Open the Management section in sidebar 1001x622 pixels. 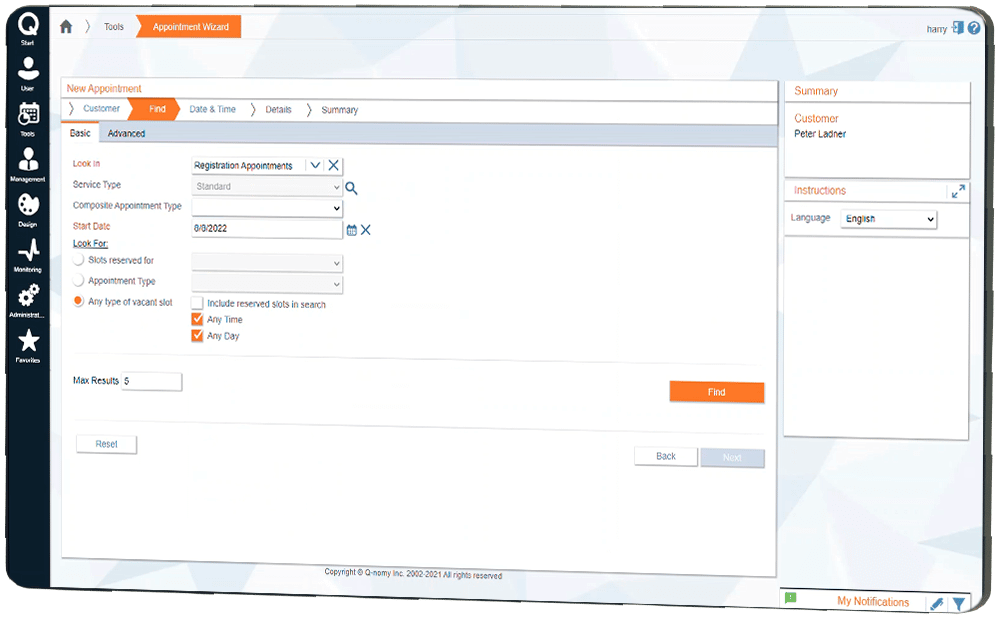tap(28, 163)
